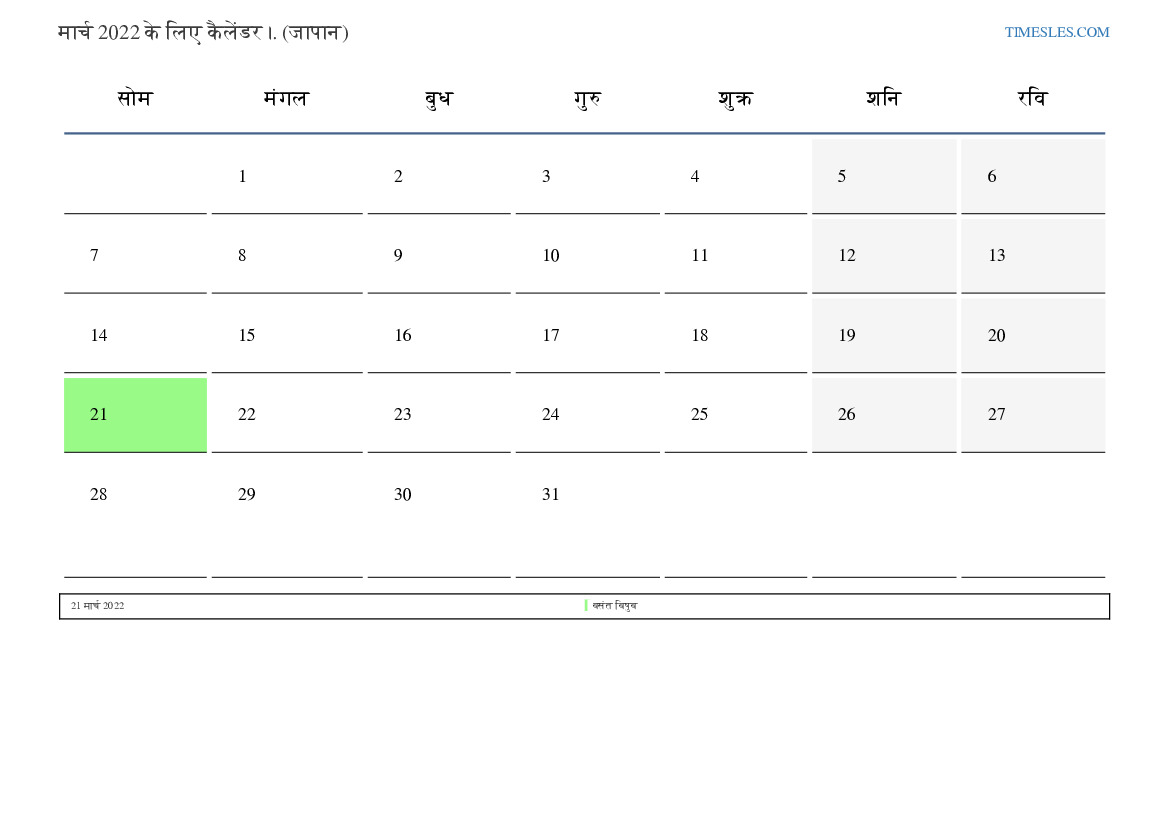Pick Sunday date 13
The width and height of the screenshot is (1169, 827).
click(996, 256)
